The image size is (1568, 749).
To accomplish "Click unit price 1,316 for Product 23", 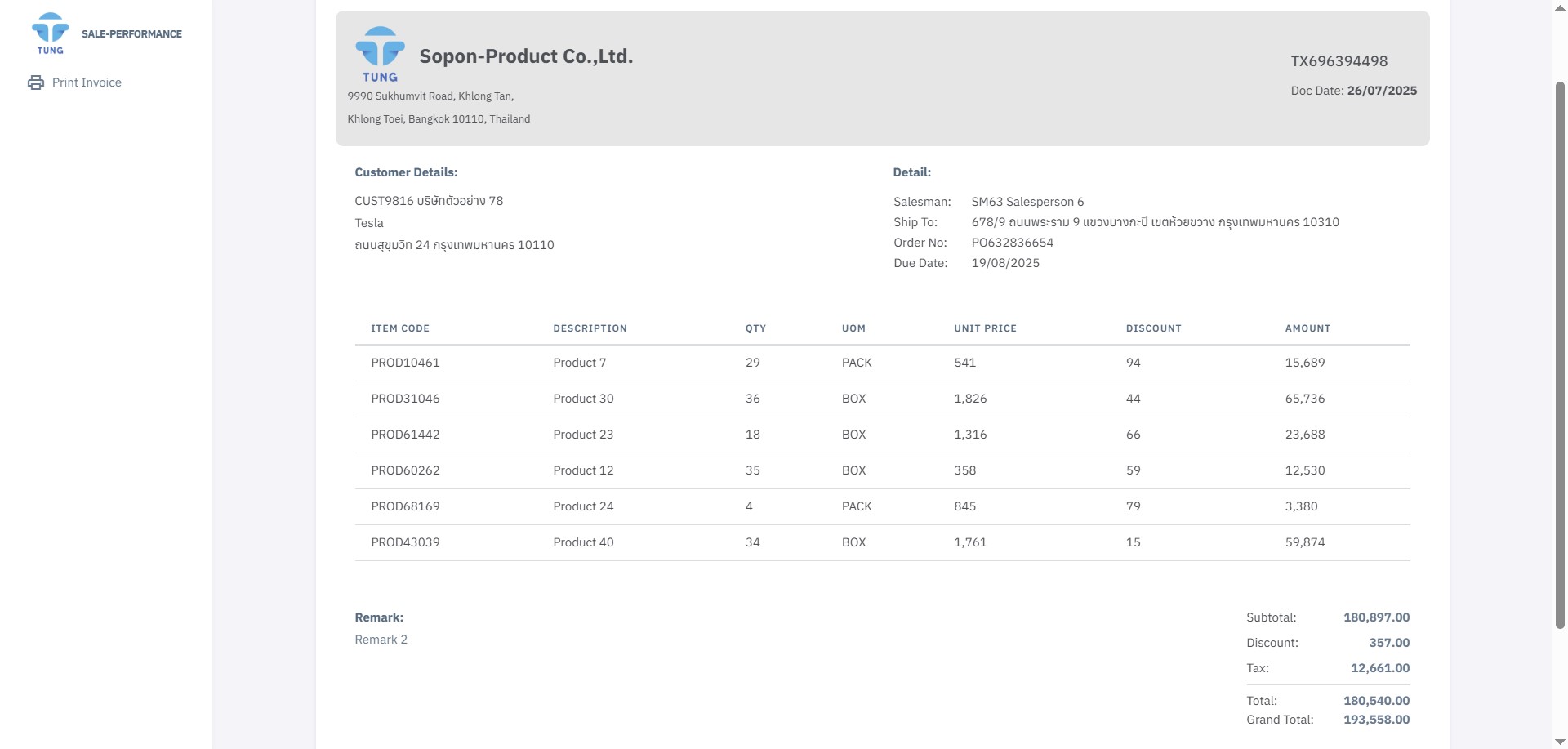I will click(x=970, y=435).
